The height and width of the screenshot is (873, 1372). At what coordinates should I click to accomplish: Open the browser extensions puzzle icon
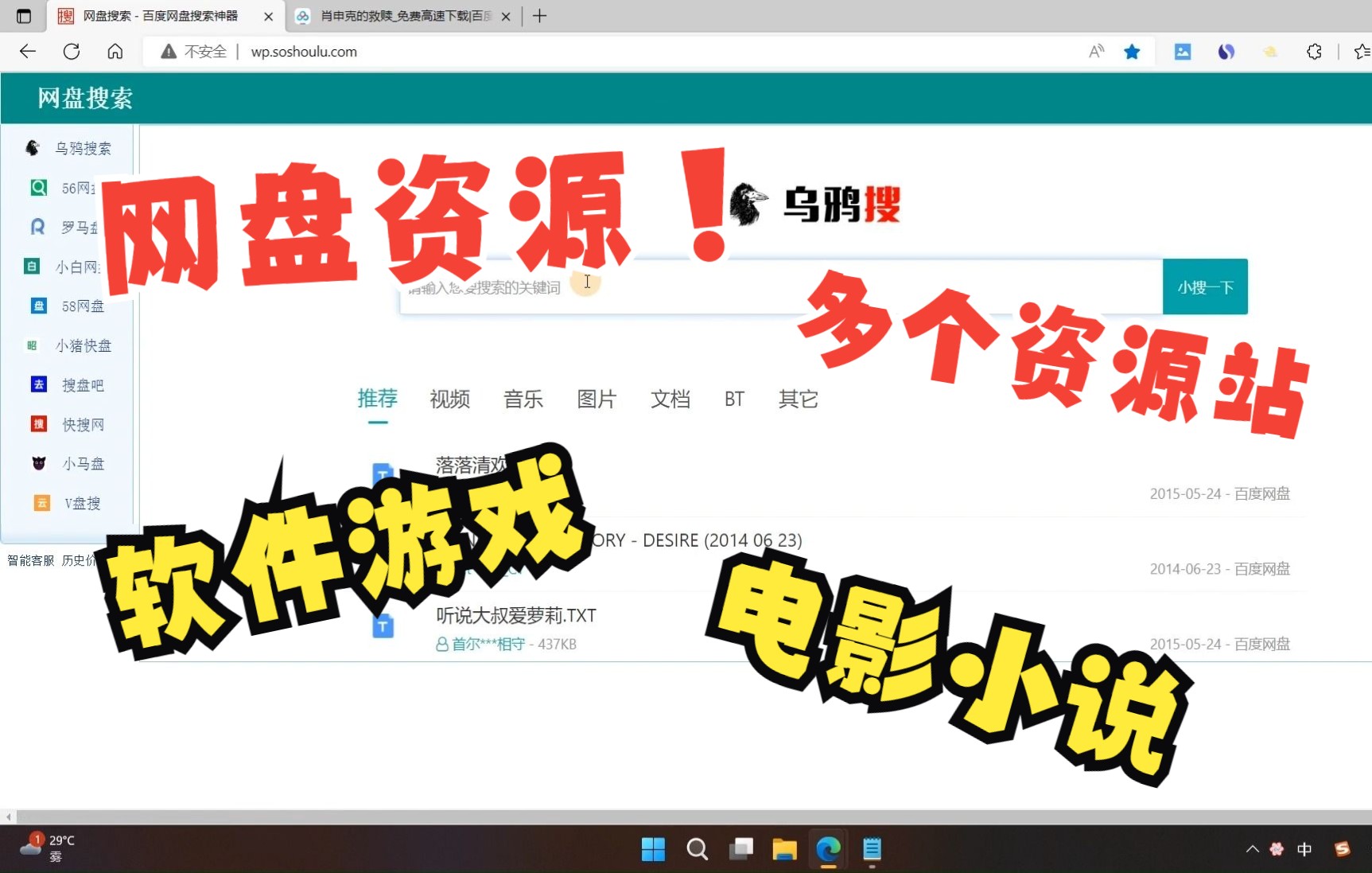(x=1314, y=52)
